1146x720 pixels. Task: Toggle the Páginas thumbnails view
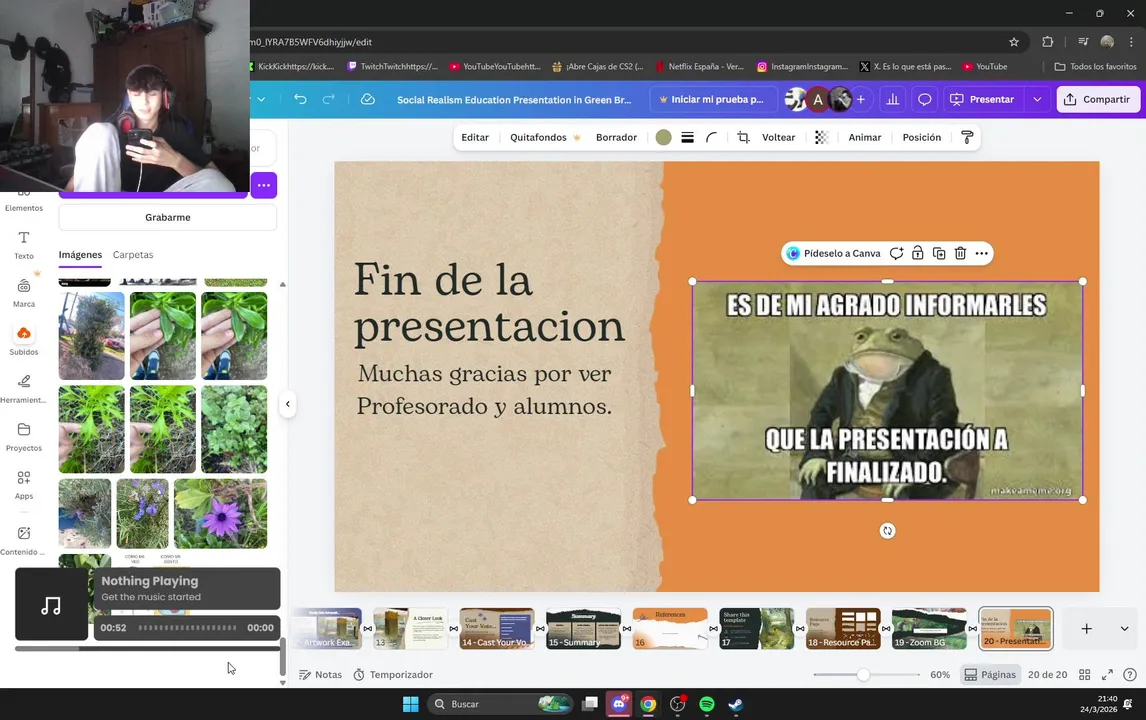990,675
